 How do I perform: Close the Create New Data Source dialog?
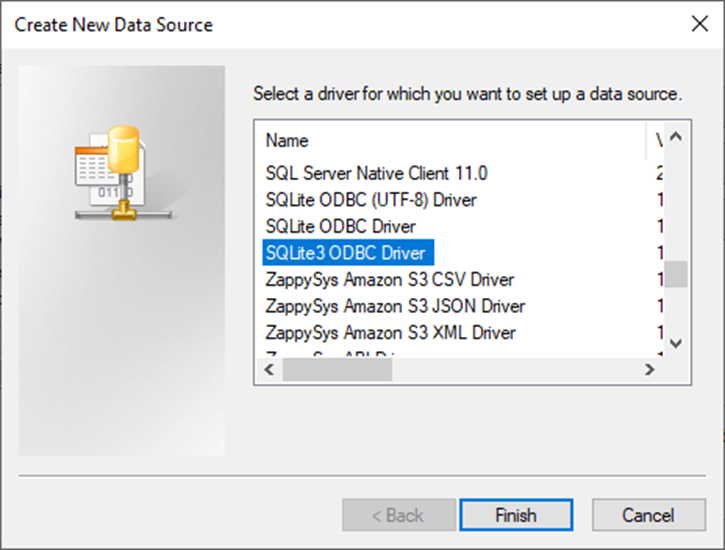[697, 23]
